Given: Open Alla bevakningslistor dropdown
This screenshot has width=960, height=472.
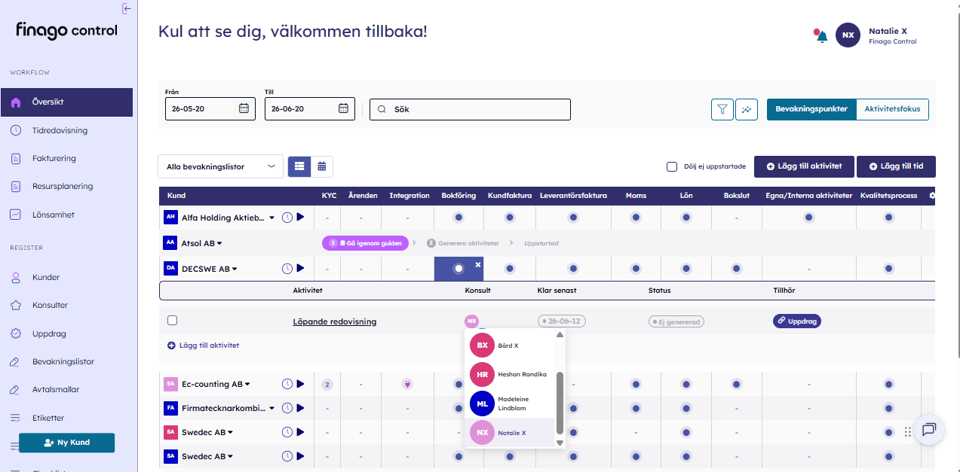Looking at the screenshot, I should [220, 166].
